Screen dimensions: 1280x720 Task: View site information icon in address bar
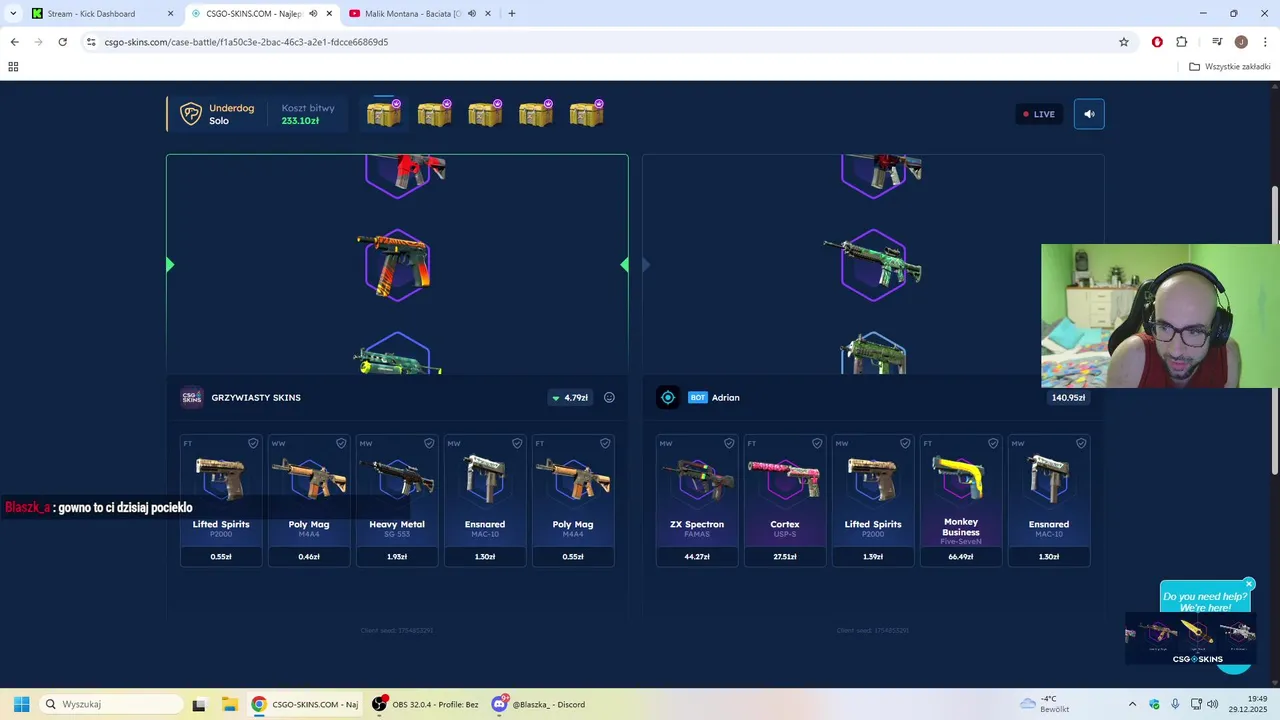91,42
